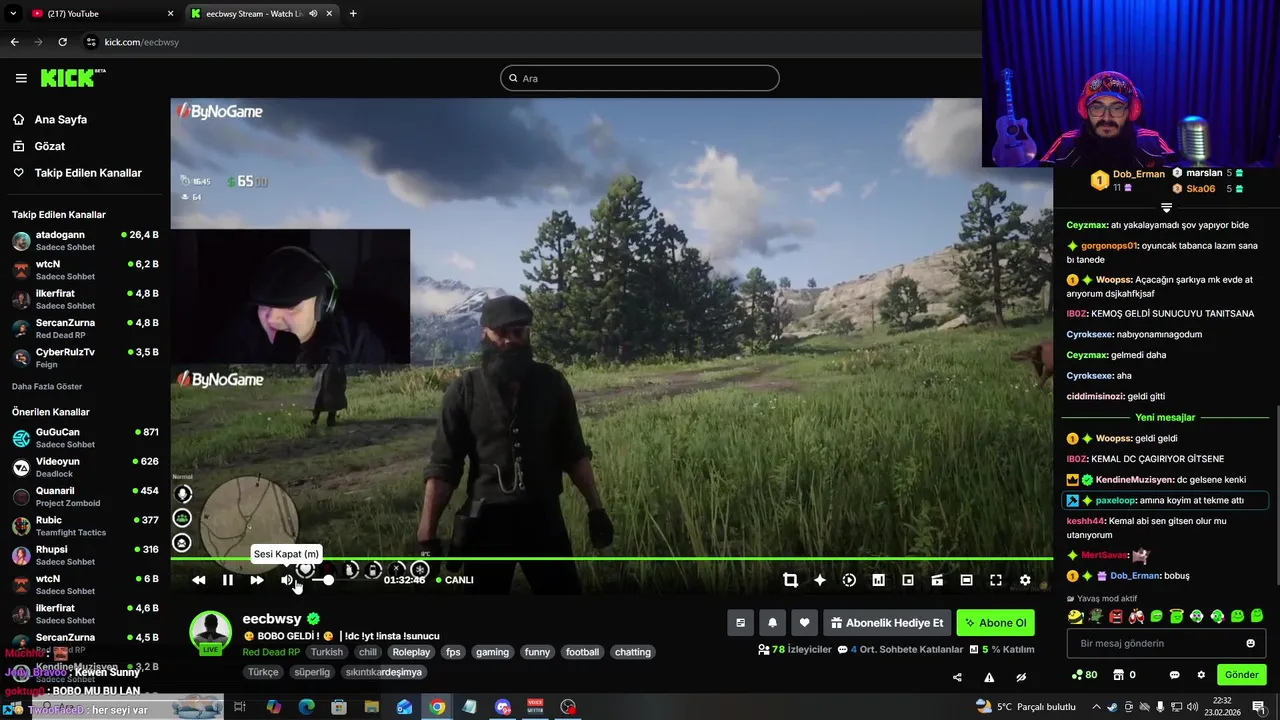Open the atadogann followed channel

tap(85, 241)
